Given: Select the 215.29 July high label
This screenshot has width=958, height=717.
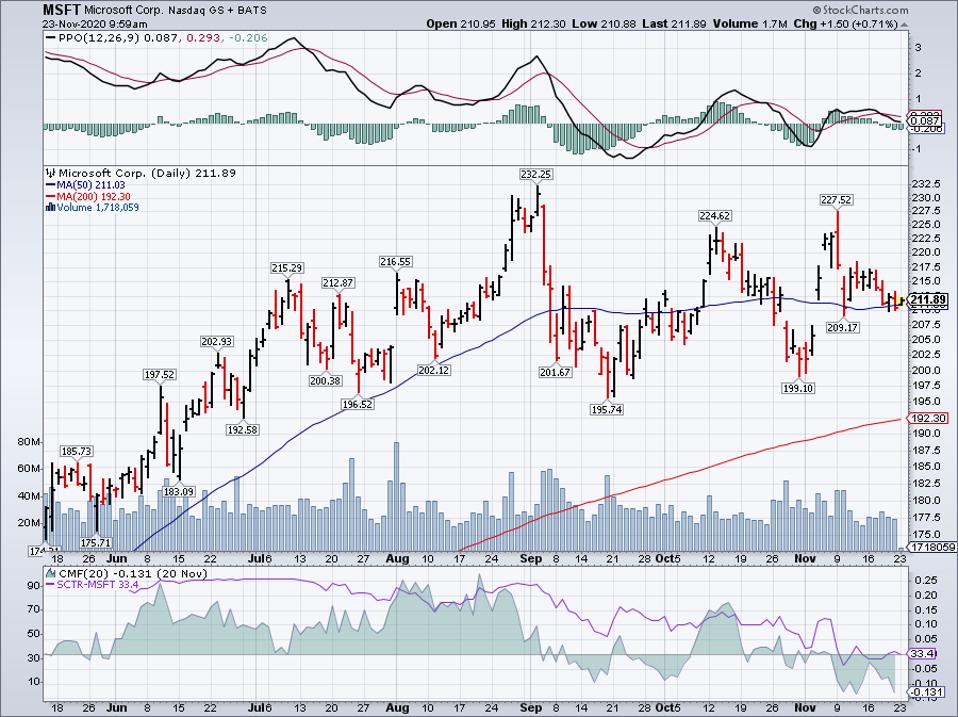Looking at the screenshot, I should click(x=287, y=268).
